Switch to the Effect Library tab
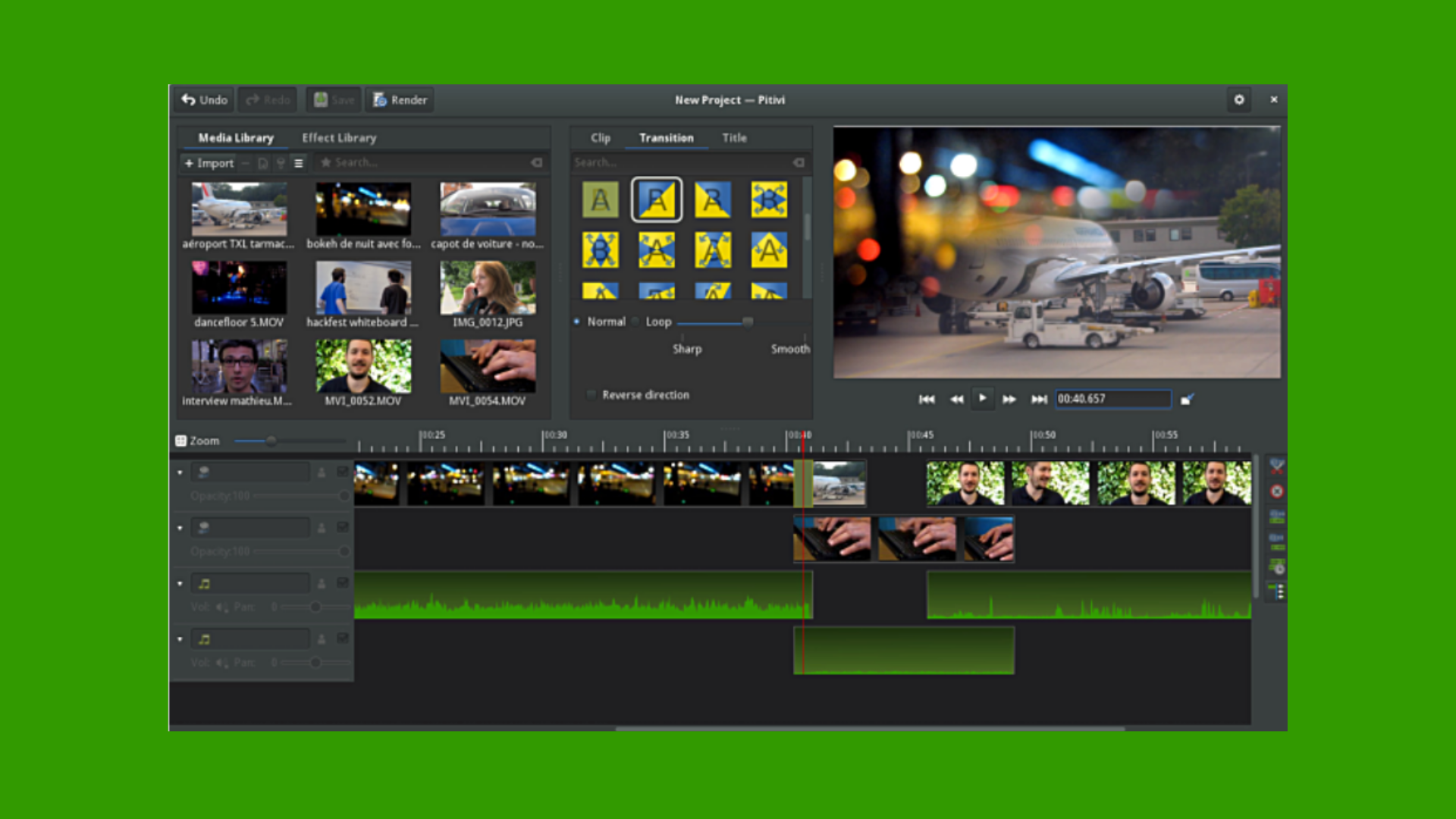The image size is (1456, 819). 339,138
